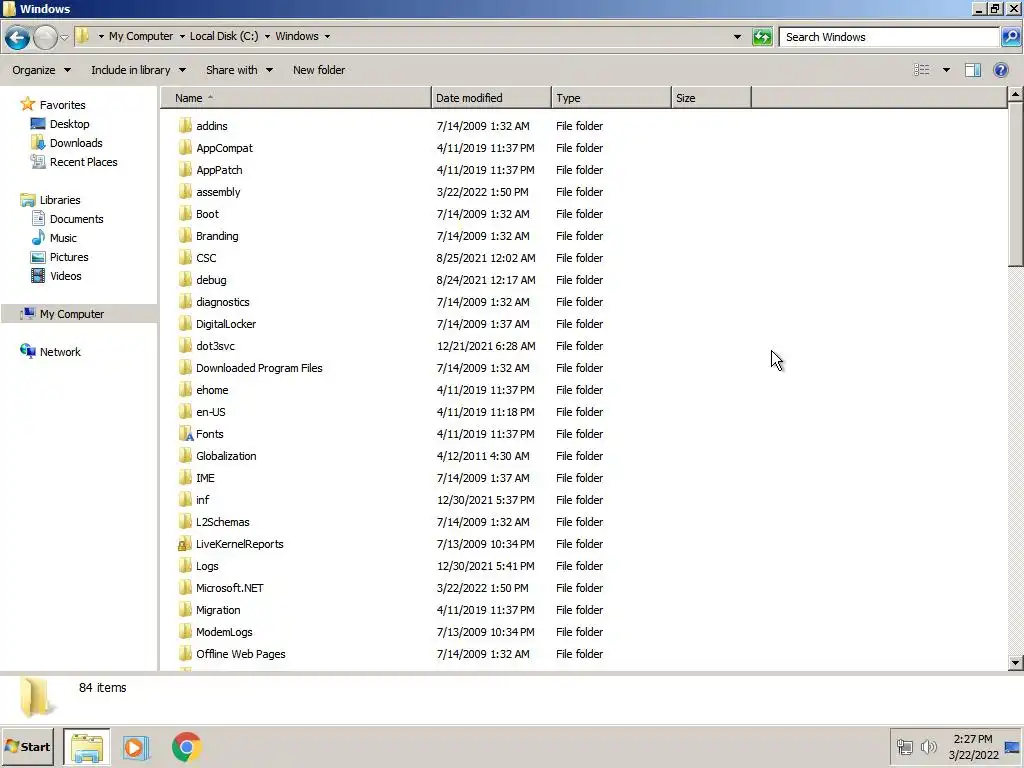Sort by the Name column header
Screen dimensions: 1024x768
click(x=296, y=98)
